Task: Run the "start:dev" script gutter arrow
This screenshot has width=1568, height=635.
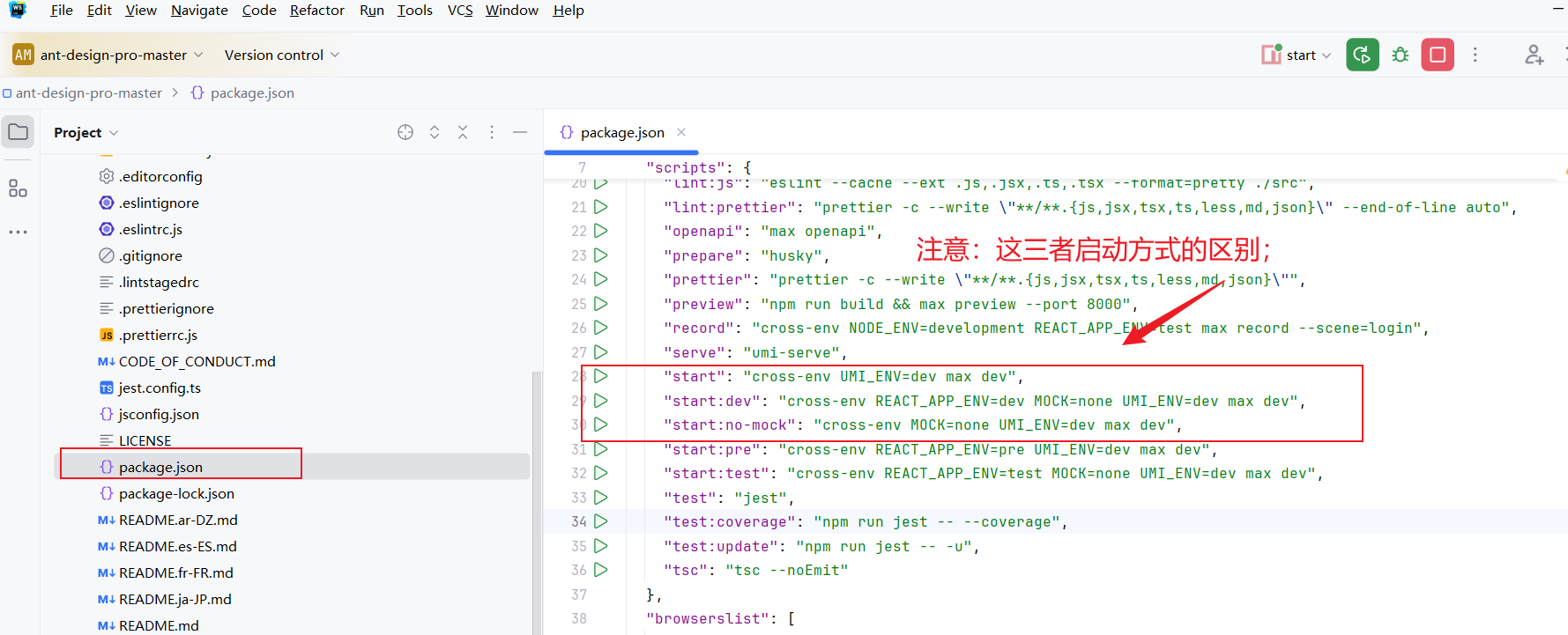Action: (601, 401)
